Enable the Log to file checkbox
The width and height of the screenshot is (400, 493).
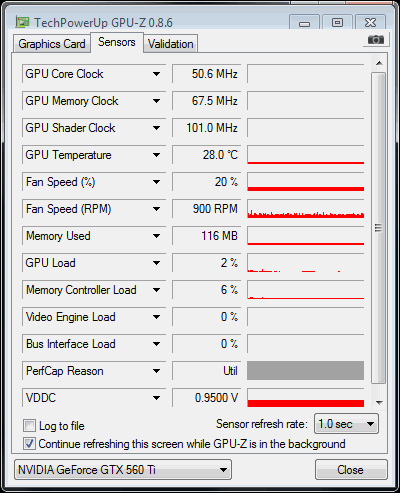pyautogui.click(x=29, y=426)
